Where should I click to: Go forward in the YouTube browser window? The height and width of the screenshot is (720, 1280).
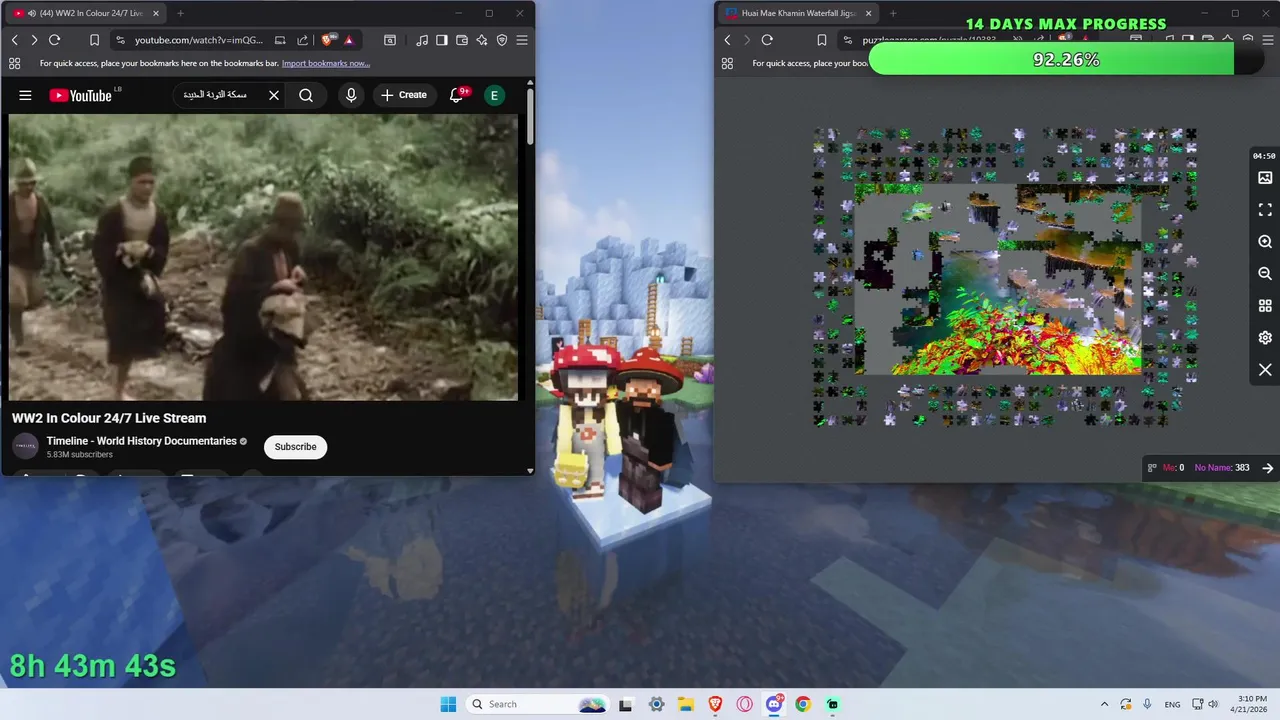(34, 40)
